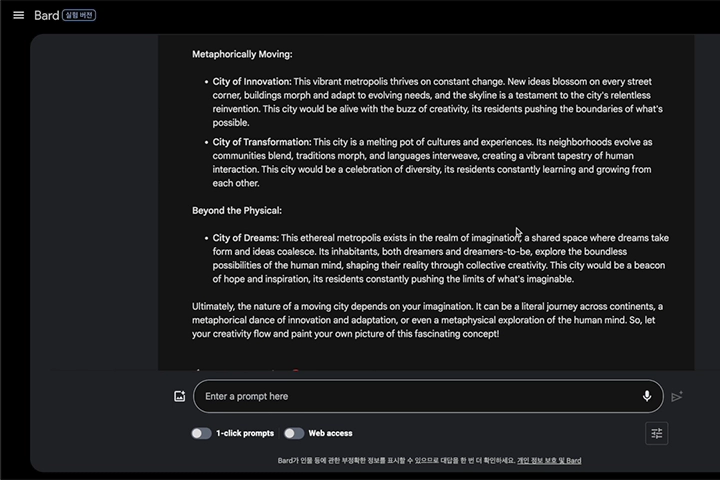Click the closing 'Ultimately, the nature' paragraph

coord(427,320)
